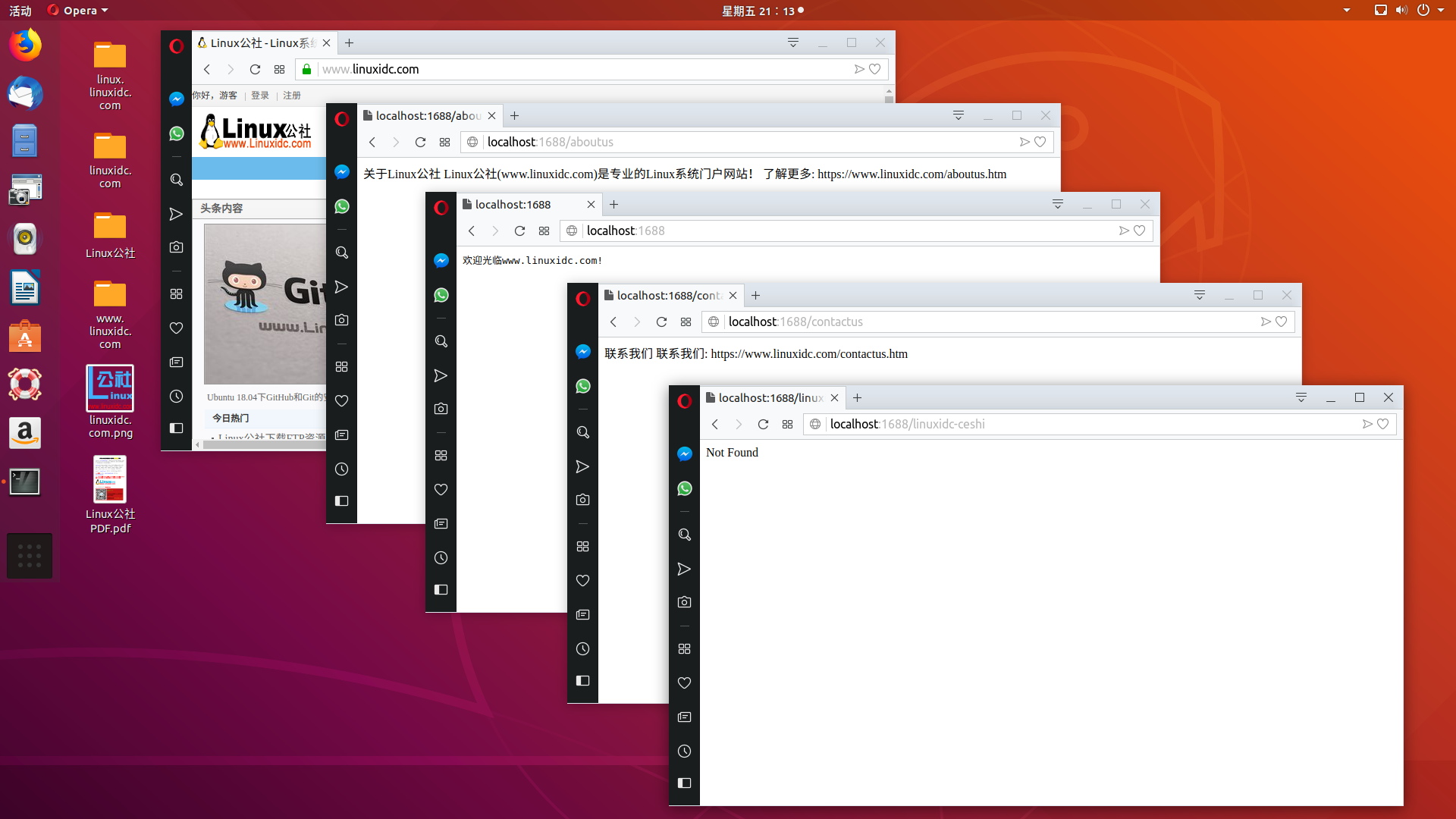
Task: Click the reload button in innermost browser window
Action: click(762, 424)
